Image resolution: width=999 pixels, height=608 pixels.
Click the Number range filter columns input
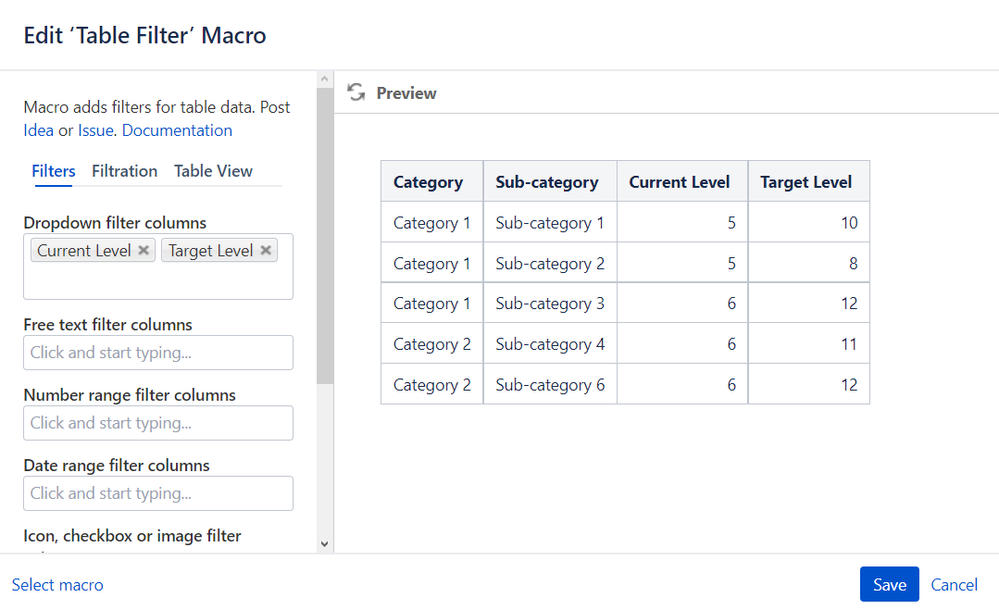(x=158, y=423)
